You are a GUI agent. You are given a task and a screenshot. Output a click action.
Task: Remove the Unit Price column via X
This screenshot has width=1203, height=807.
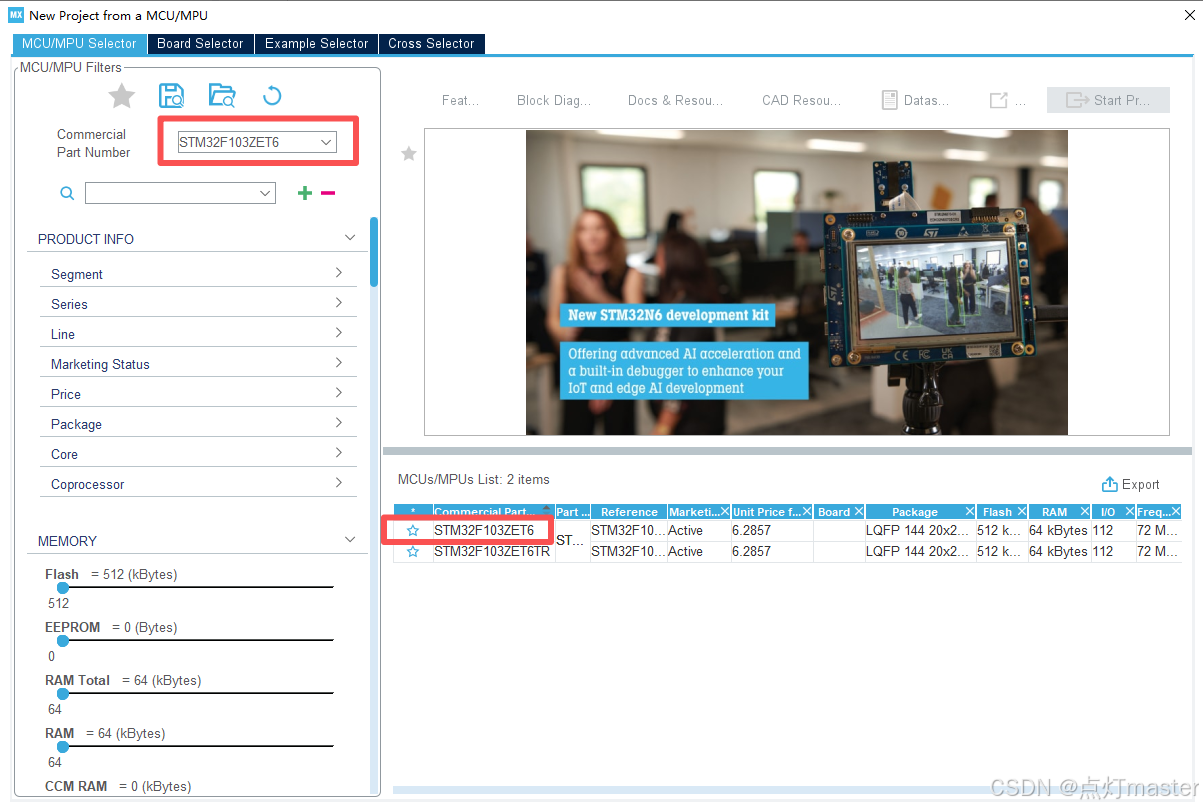[808, 512]
